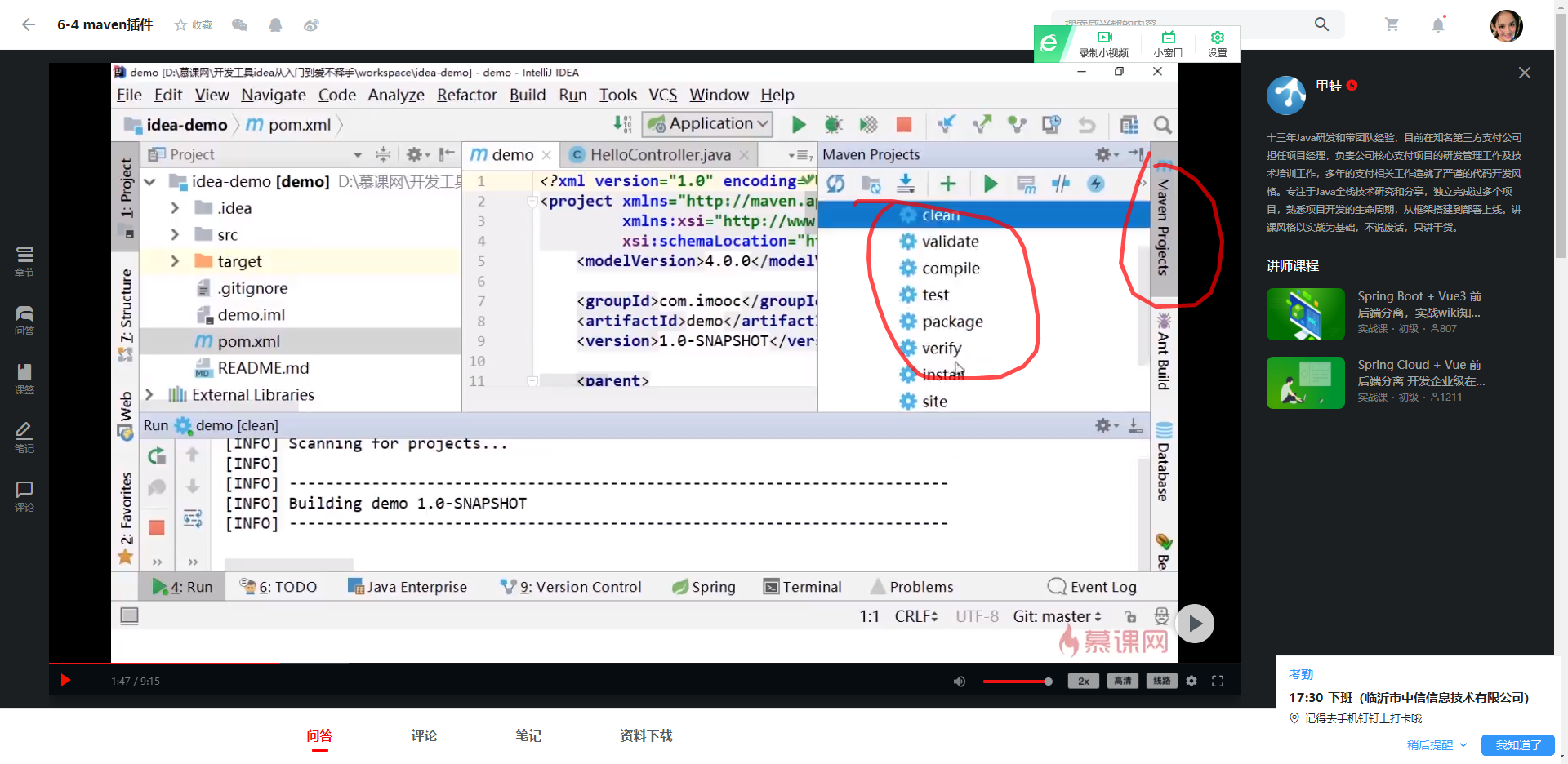1568x764 pixels.
Task: Open the Project Structure icon in the toolbar
Action: click(x=1129, y=125)
